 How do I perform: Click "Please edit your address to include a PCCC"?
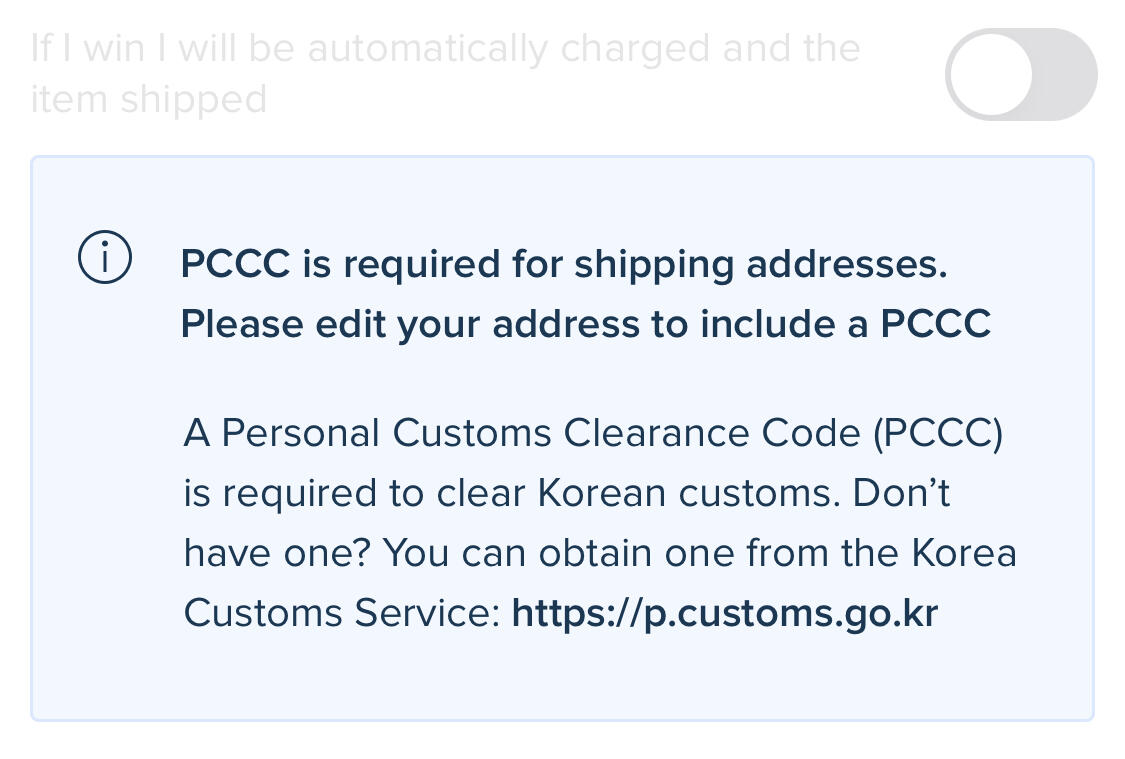(x=585, y=324)
